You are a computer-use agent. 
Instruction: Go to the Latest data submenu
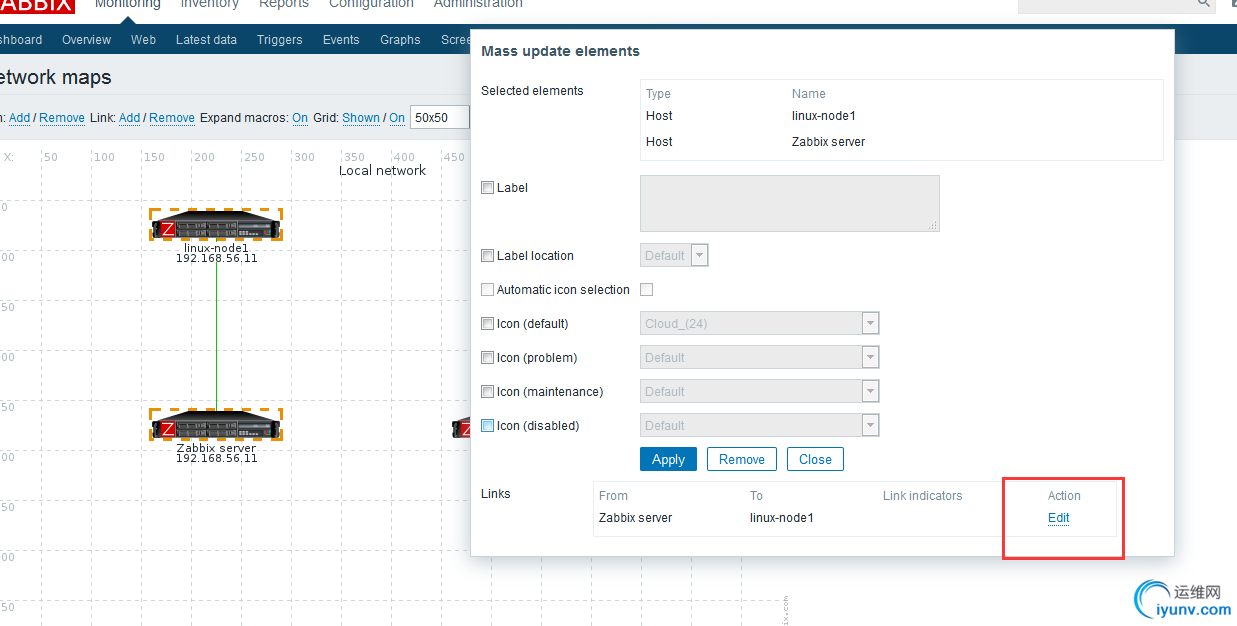click(206, 40)
